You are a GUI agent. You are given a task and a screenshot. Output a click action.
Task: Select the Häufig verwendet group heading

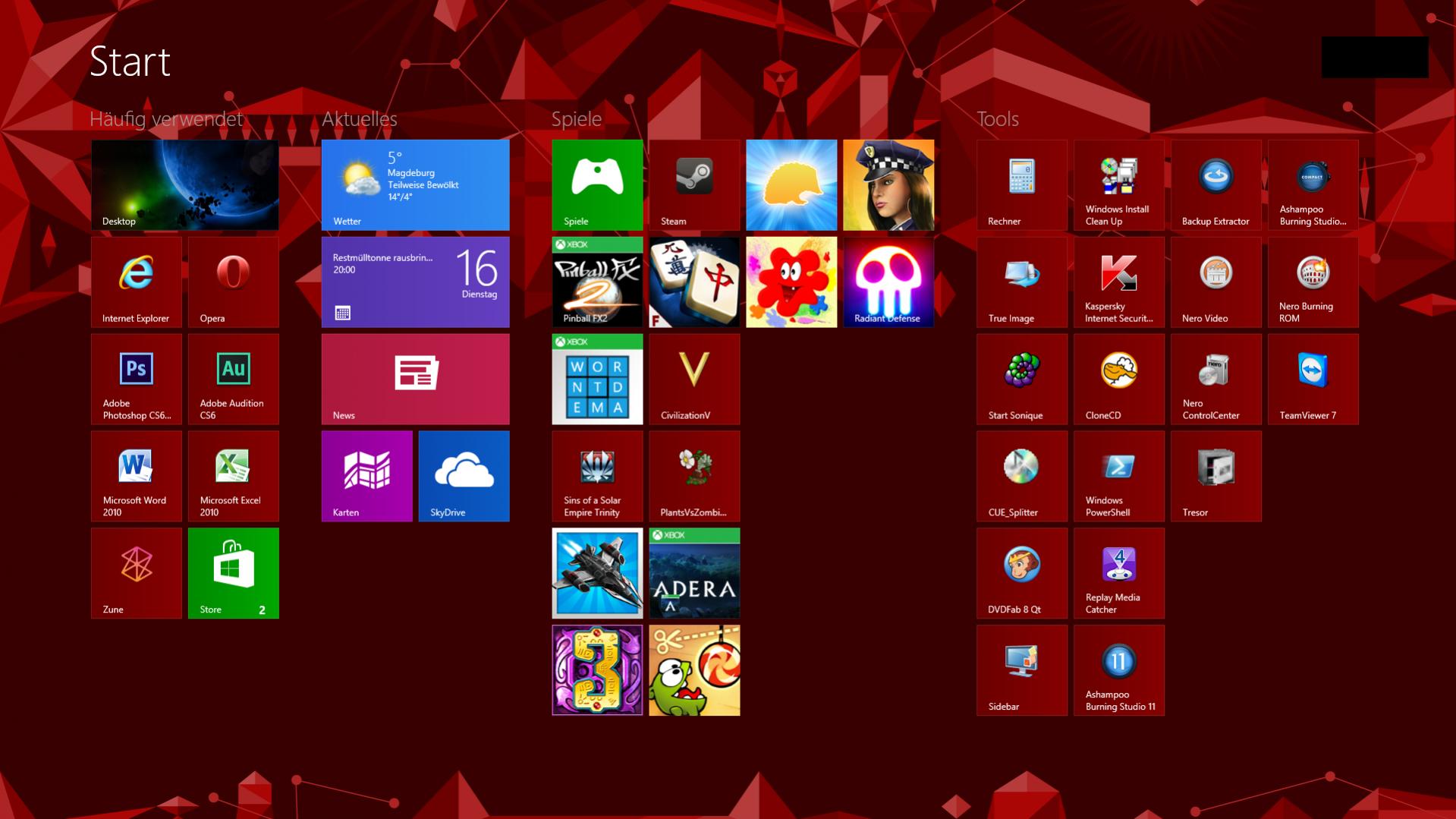tap(166, 119)
